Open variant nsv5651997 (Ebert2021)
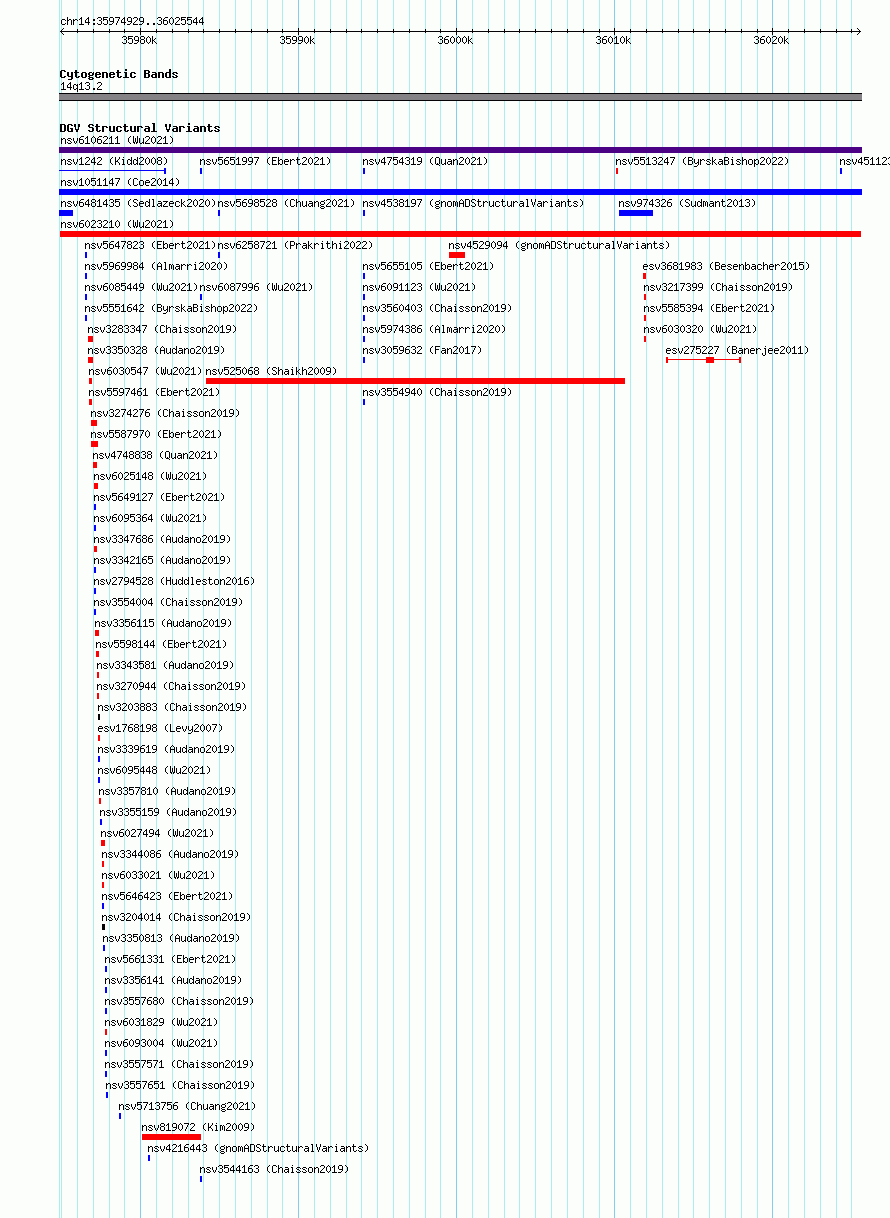Screen dimensions: 890x1218 pos(265,161)
